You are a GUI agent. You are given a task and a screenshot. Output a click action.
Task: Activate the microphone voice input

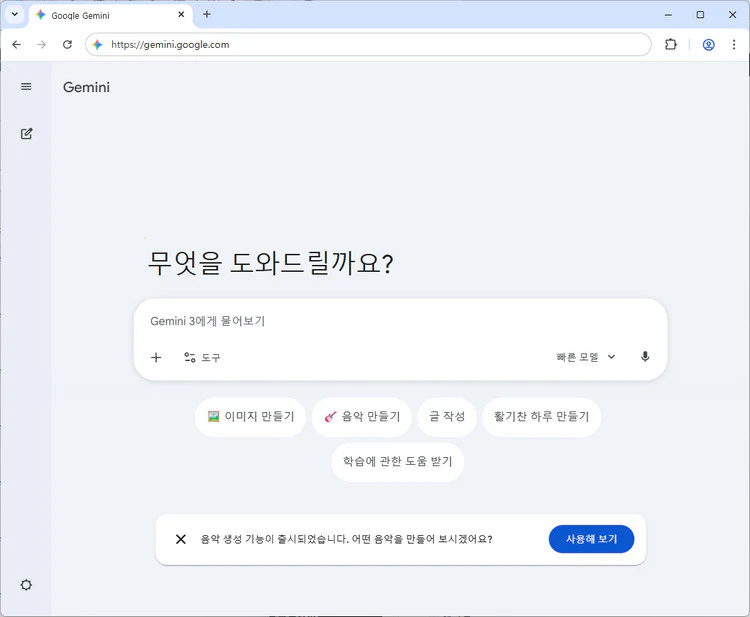pos(645,357)
